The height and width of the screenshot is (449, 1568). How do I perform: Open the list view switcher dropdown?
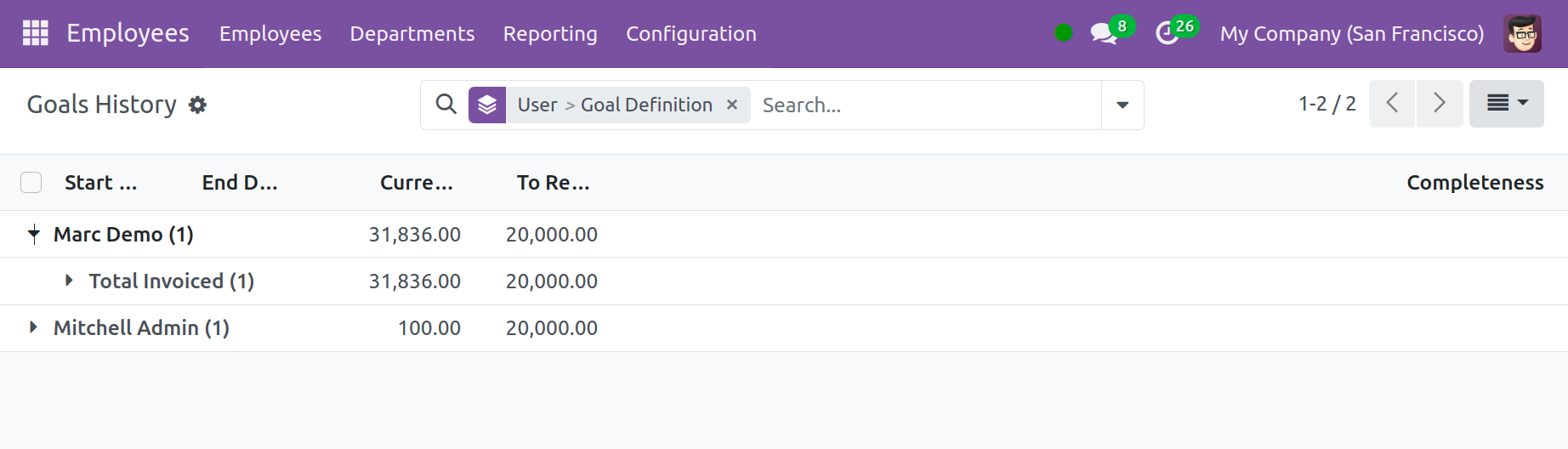pos(1507,104)
